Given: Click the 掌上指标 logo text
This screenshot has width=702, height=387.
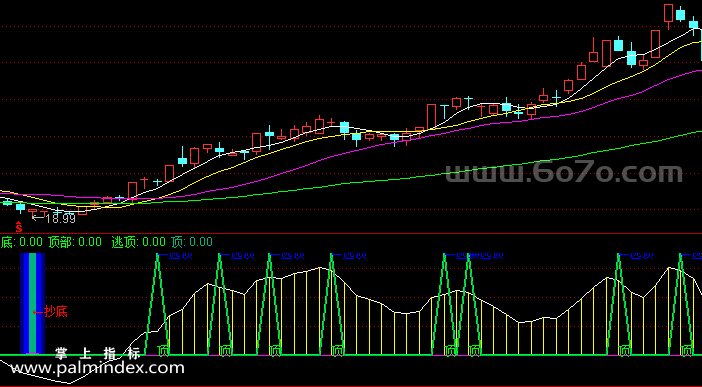Looking at the screenshot, I should coord(98,353).
